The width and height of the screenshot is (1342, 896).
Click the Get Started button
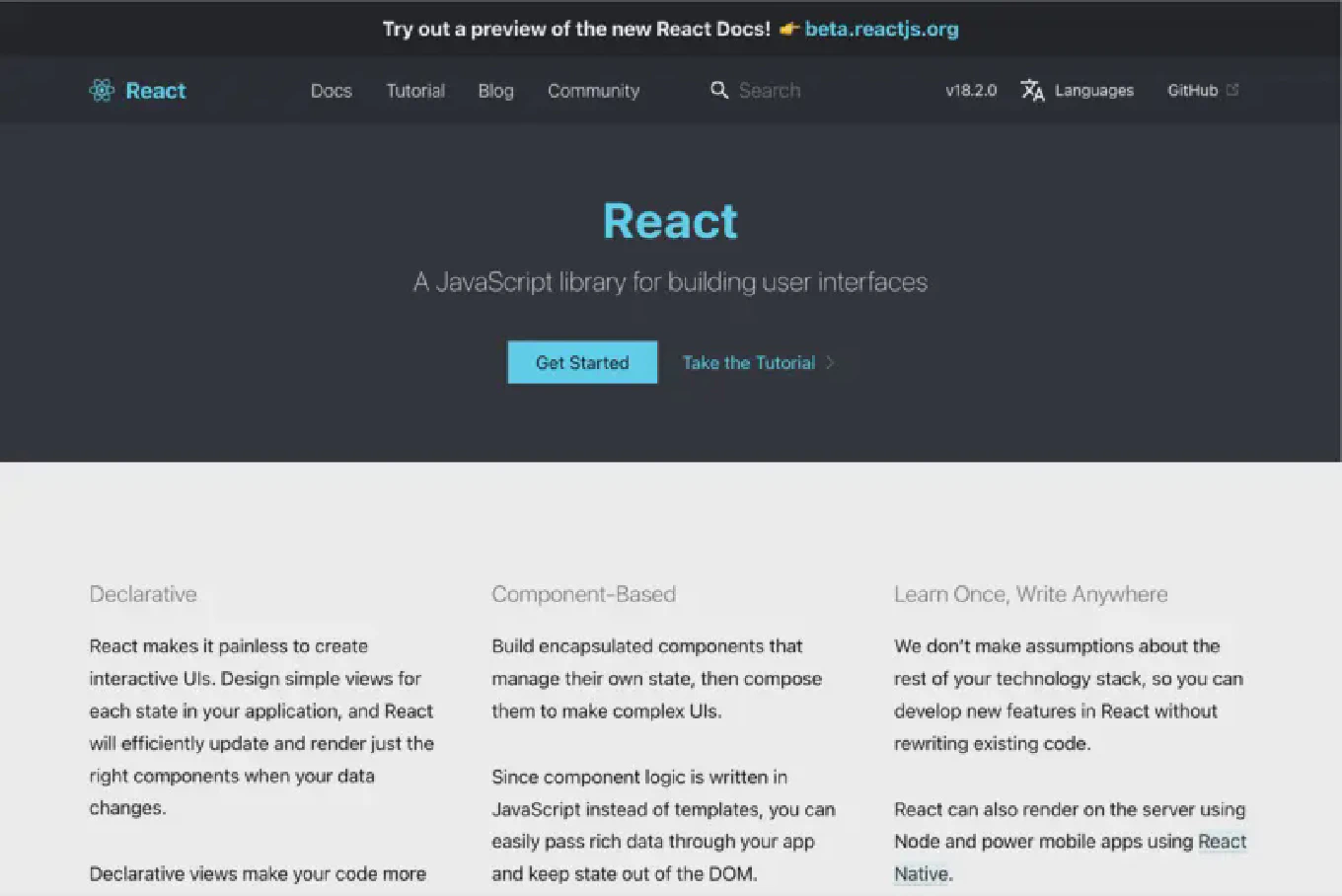tap(582, 362)
